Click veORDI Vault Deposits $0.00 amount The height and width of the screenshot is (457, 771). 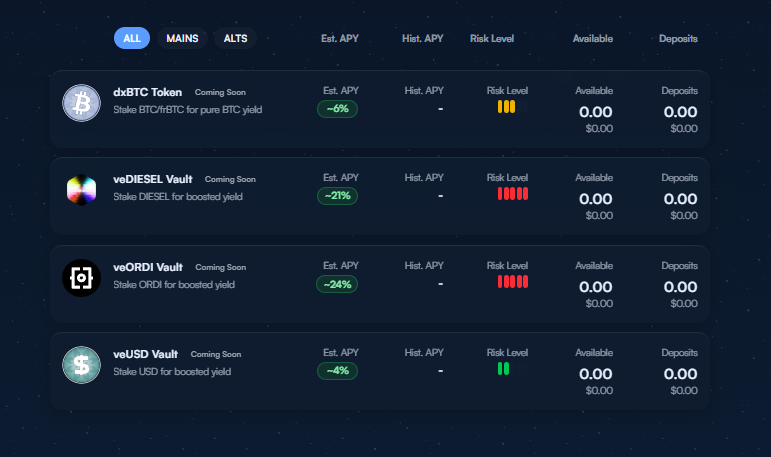[684, 304]
